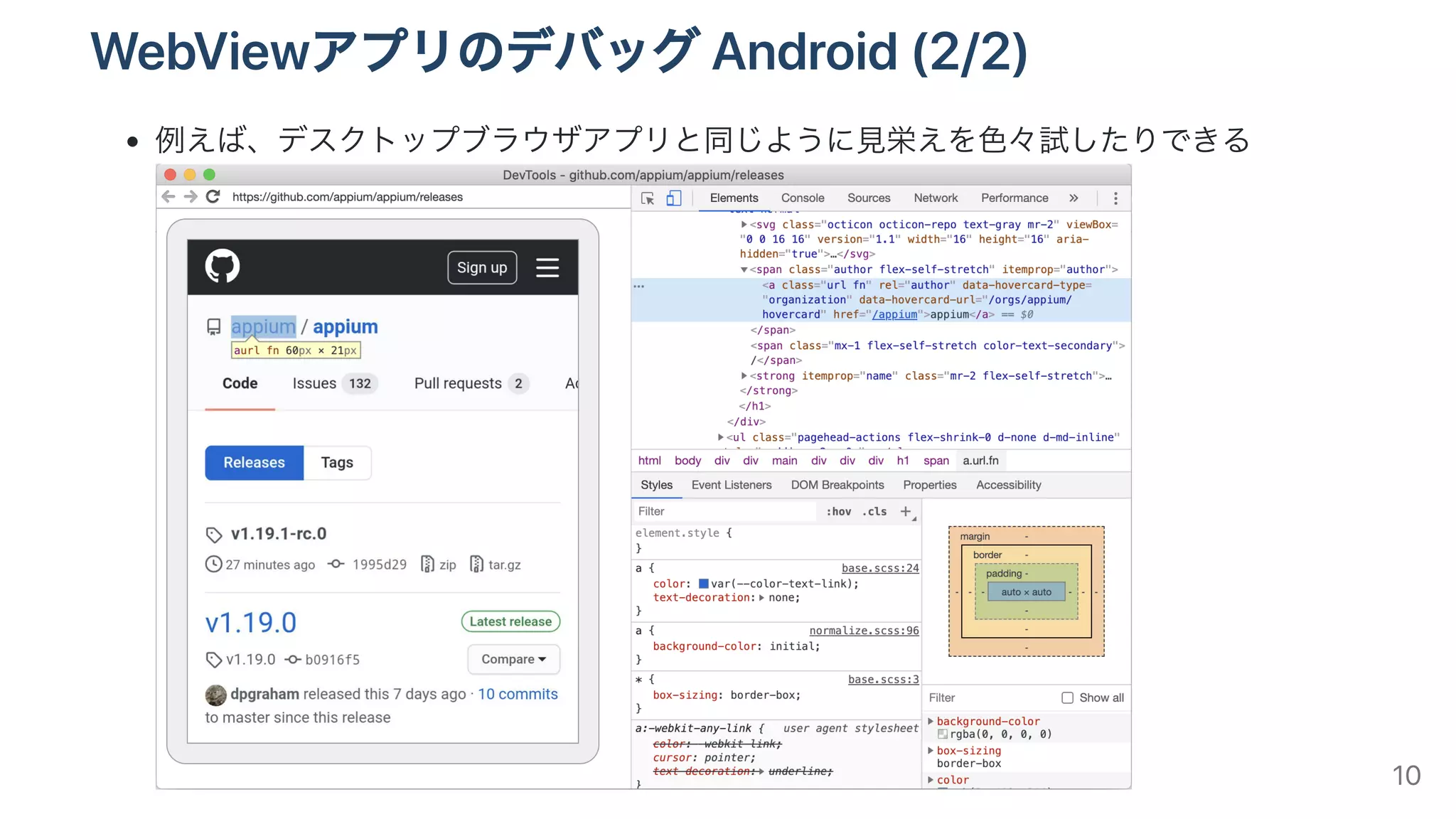Open the v1.19.0 release title link
Screen dimensions: 1456x819
(x=251, y=623)
